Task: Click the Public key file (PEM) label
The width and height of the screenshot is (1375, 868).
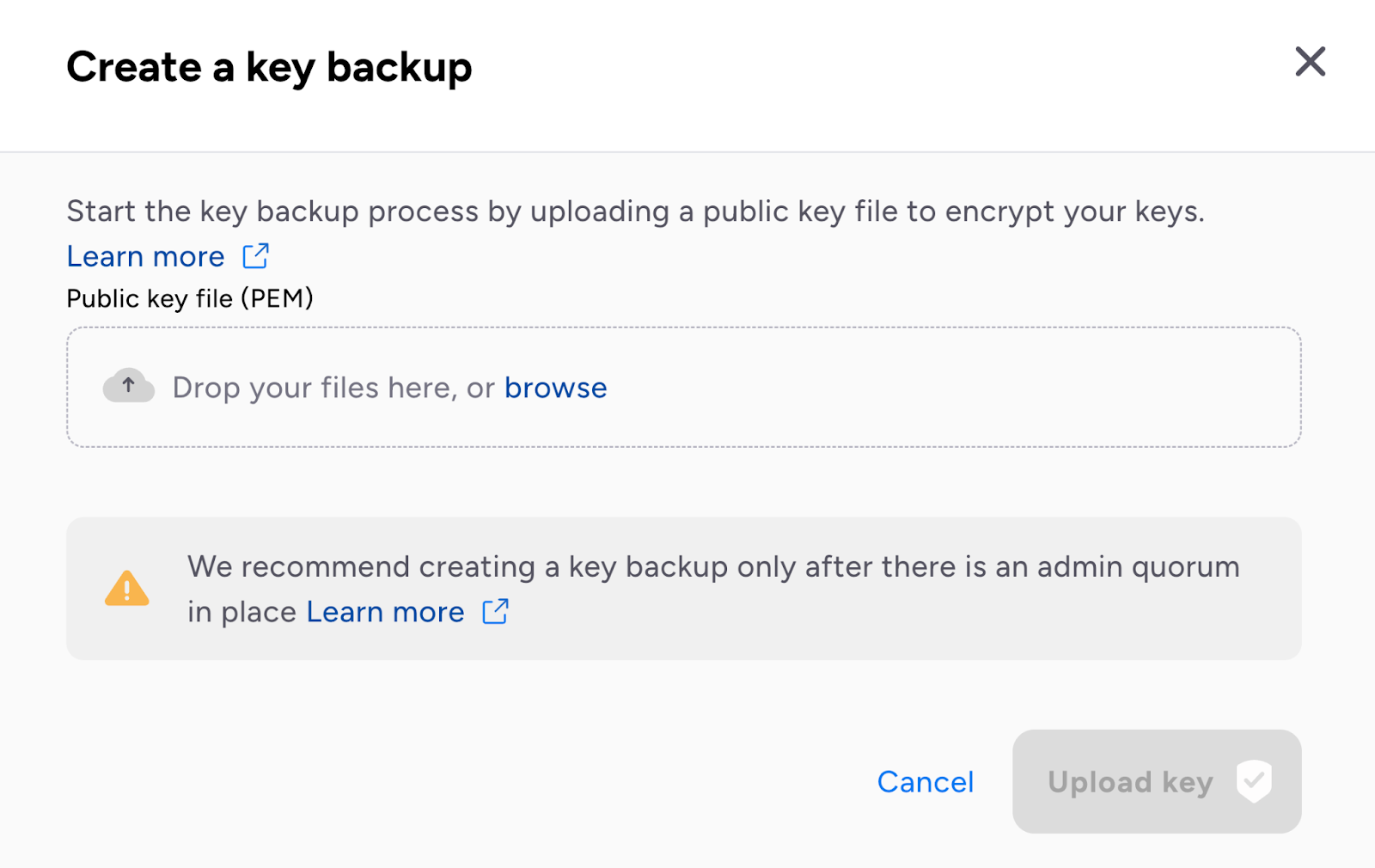Action: [x=190, y=298]
